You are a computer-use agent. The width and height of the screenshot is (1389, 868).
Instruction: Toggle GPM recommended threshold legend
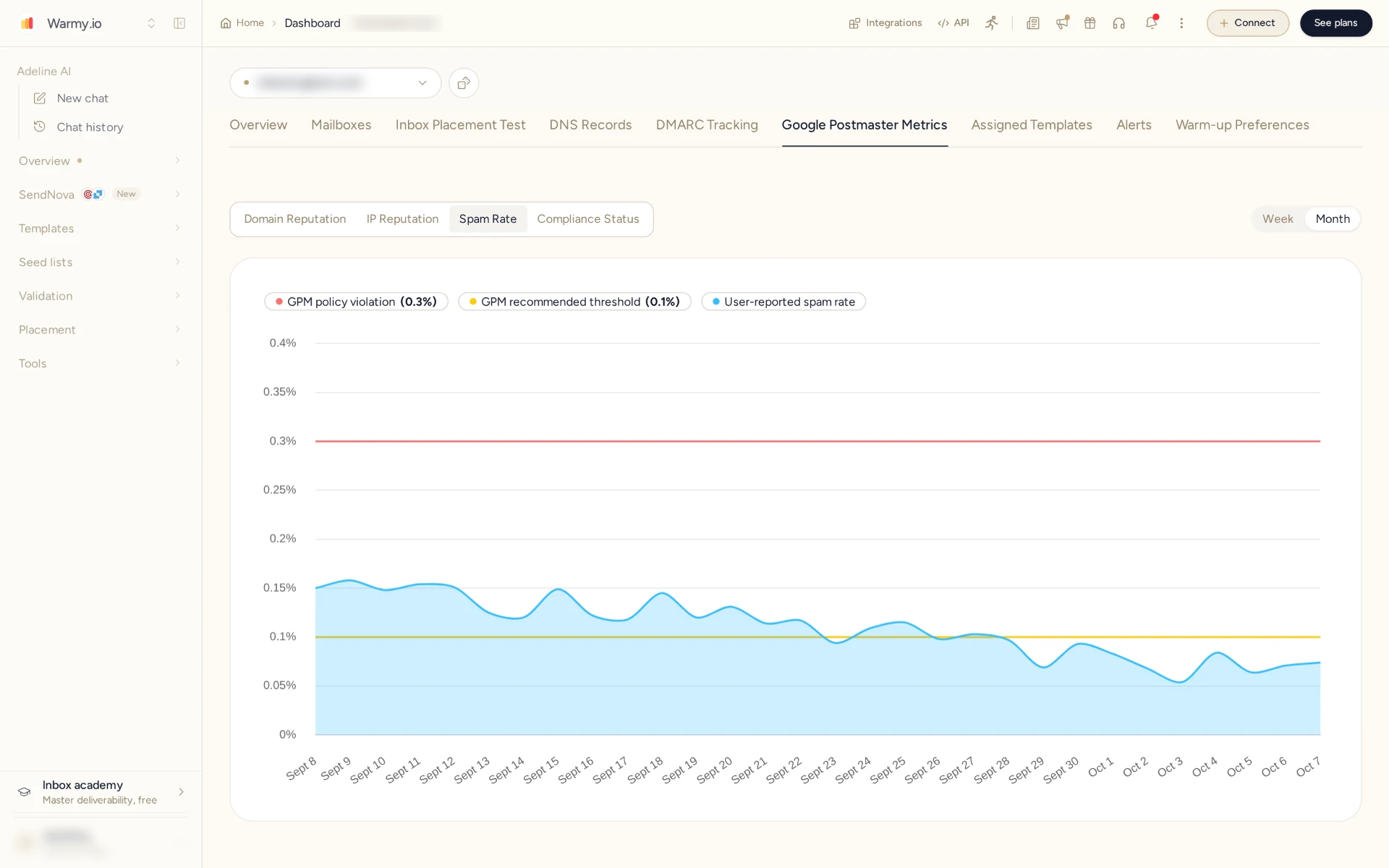(x=574, y=302)
